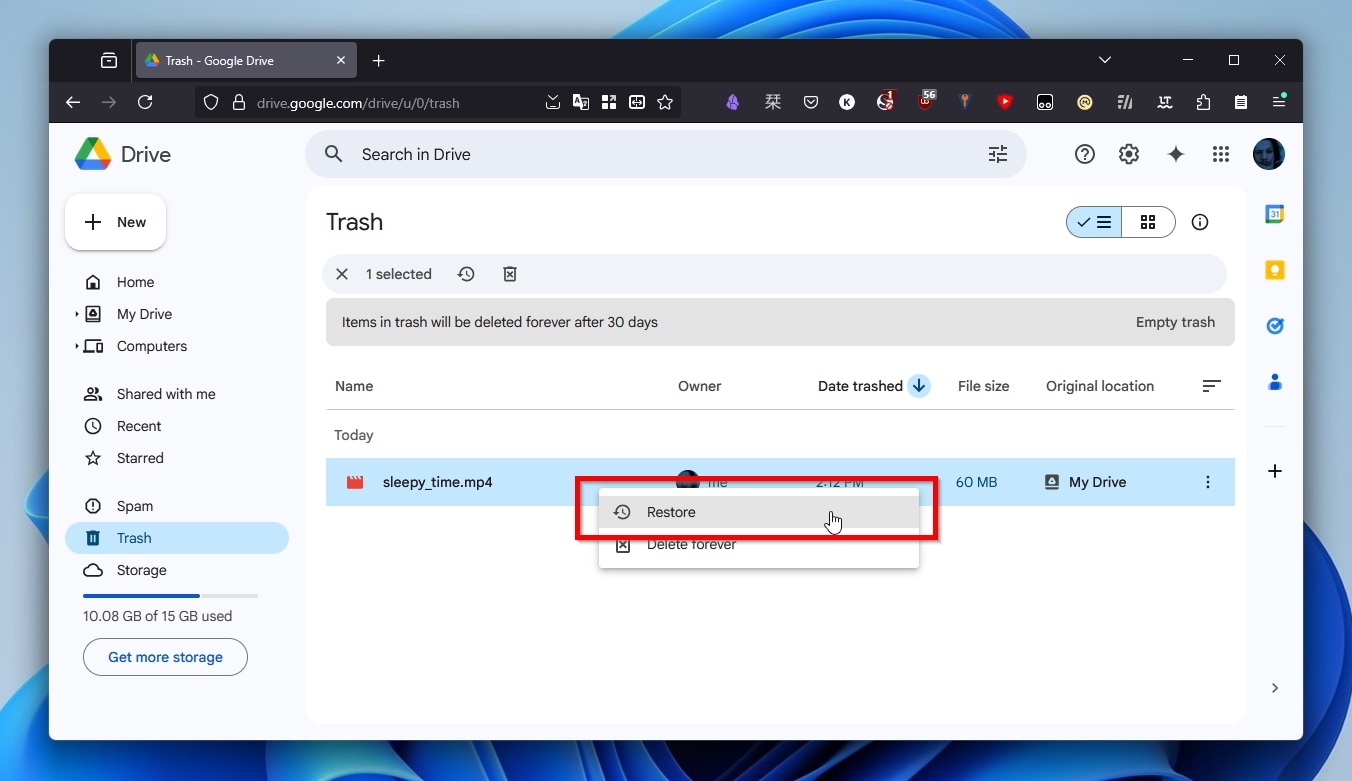
Task: Click the Google Drive logo
Action: click(93, 154)
